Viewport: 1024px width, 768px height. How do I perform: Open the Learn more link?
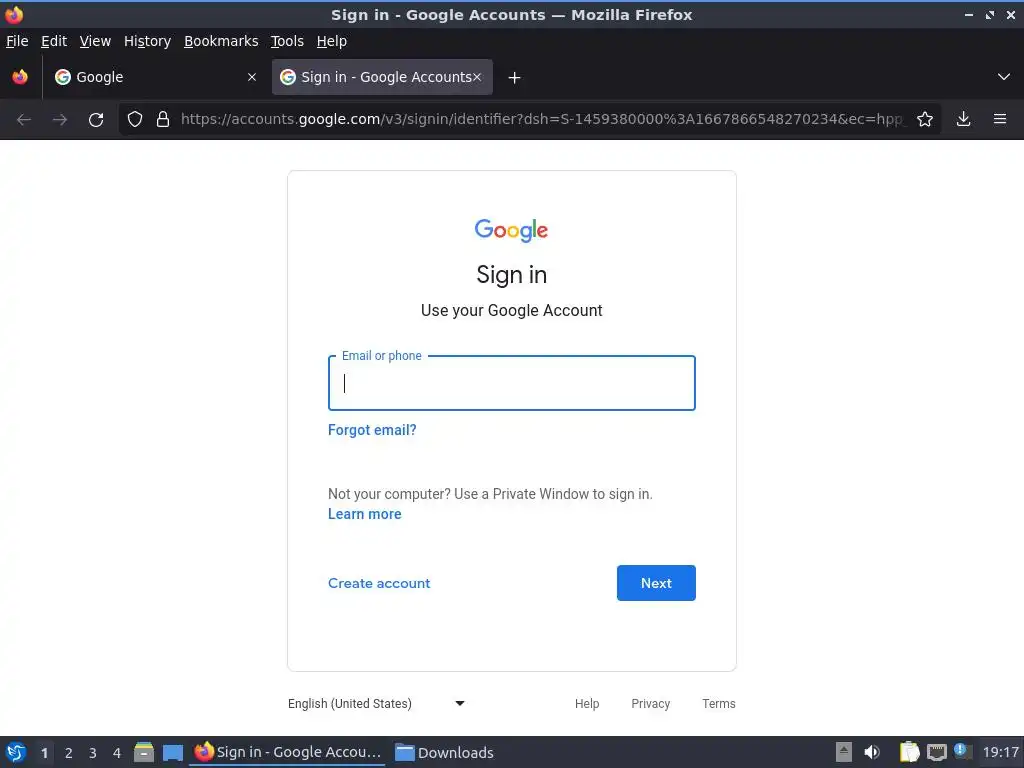(x=364, y=514)
